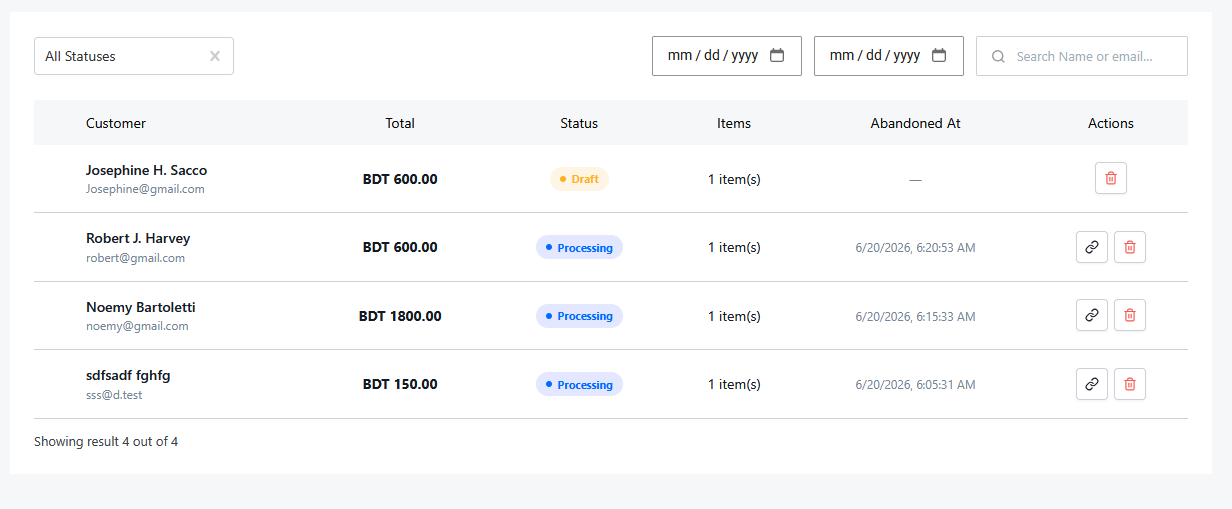Select customer name Josephine H. Sacco

[x=146, y=170]
